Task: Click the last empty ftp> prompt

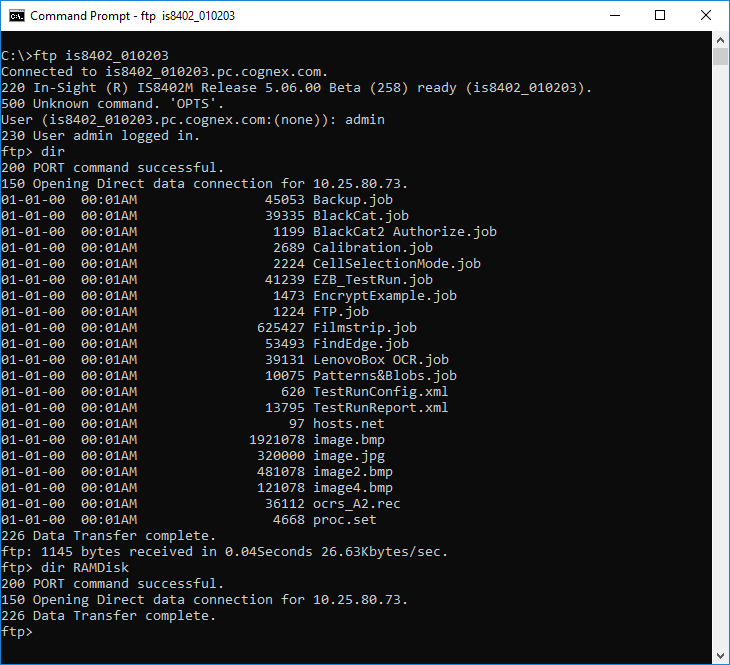Action: [x=18, y=632]
